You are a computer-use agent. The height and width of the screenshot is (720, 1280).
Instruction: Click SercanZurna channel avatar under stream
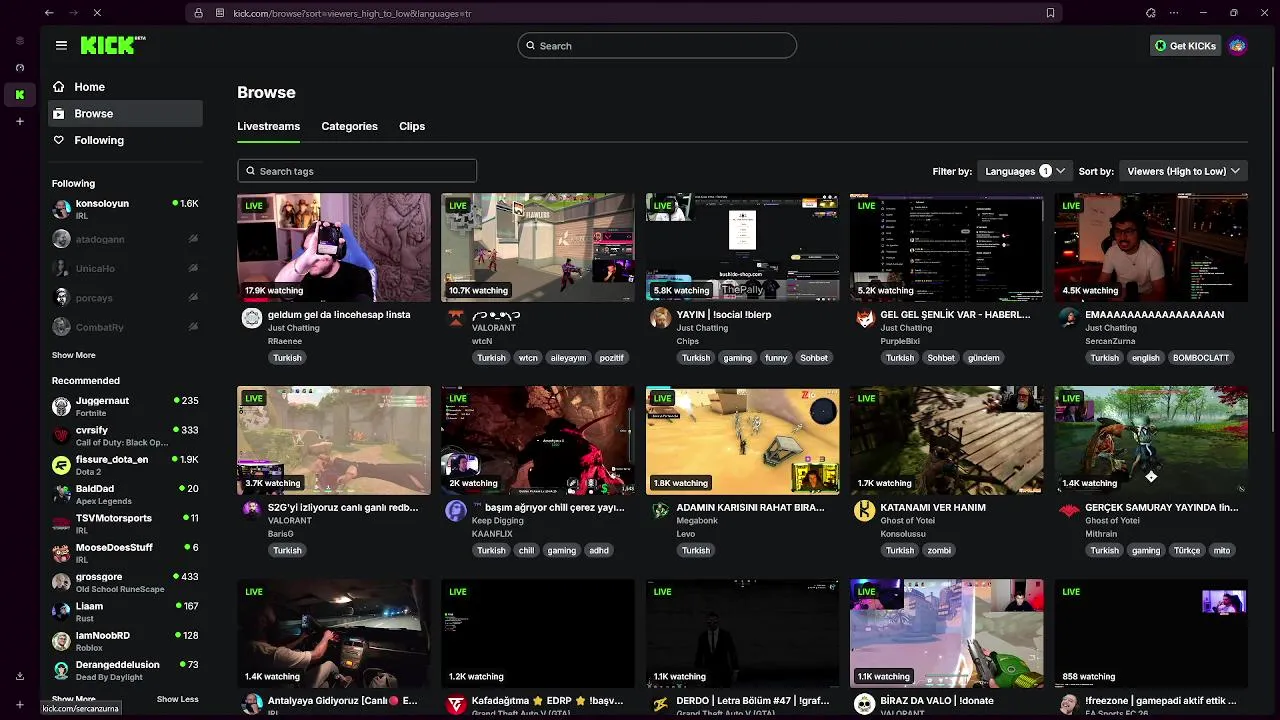[x=1069, y=318]
